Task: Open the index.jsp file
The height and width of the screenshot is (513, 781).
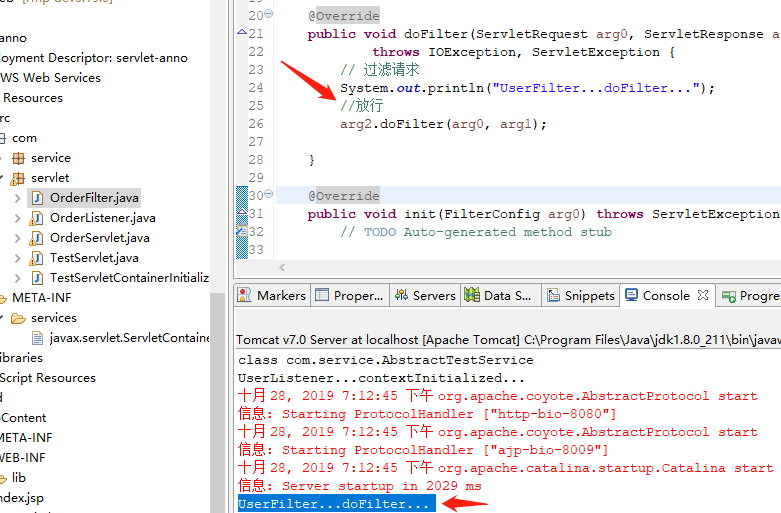Action: pos(22,497)
